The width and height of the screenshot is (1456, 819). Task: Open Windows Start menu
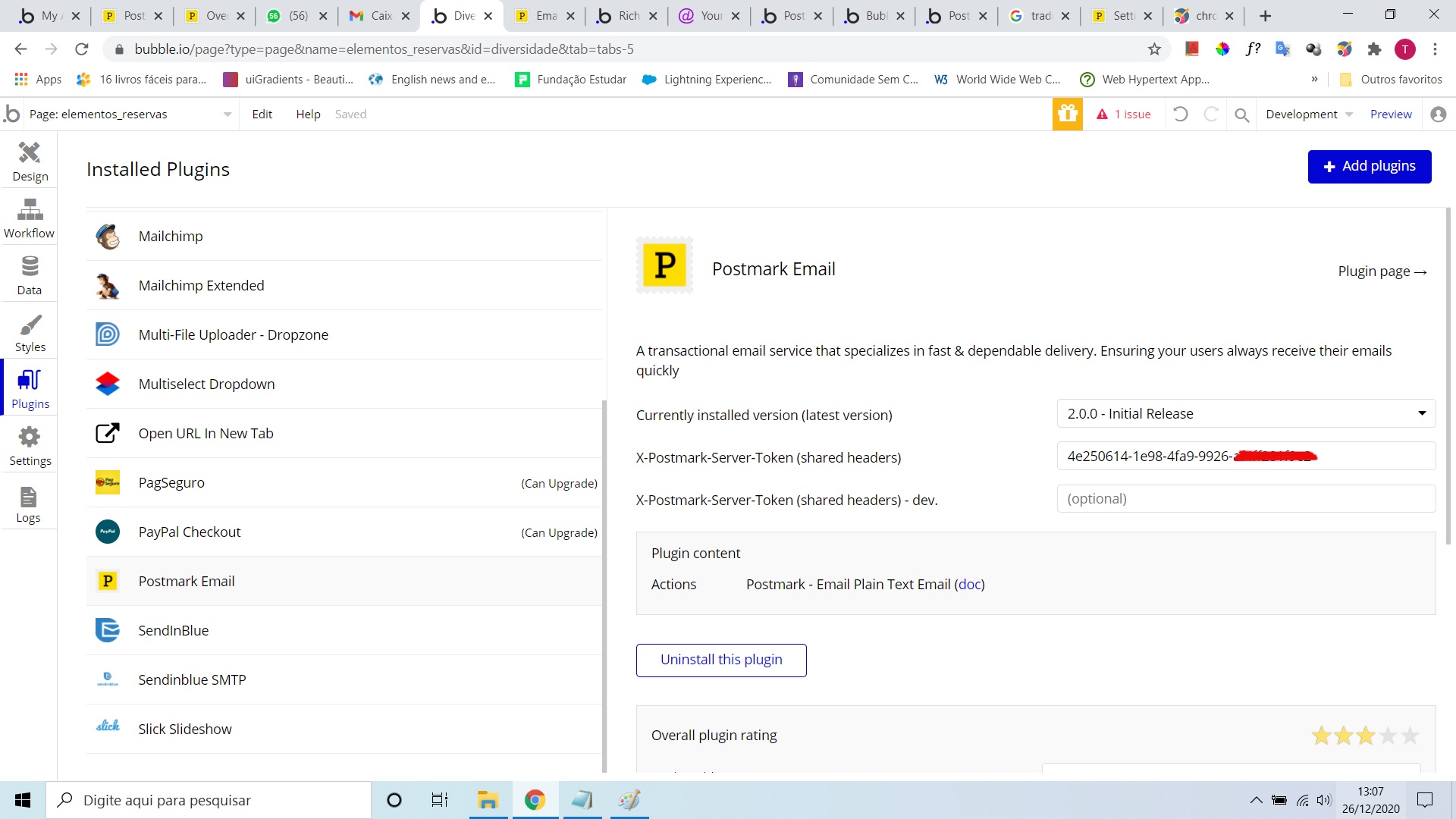(x=23, y=800)
